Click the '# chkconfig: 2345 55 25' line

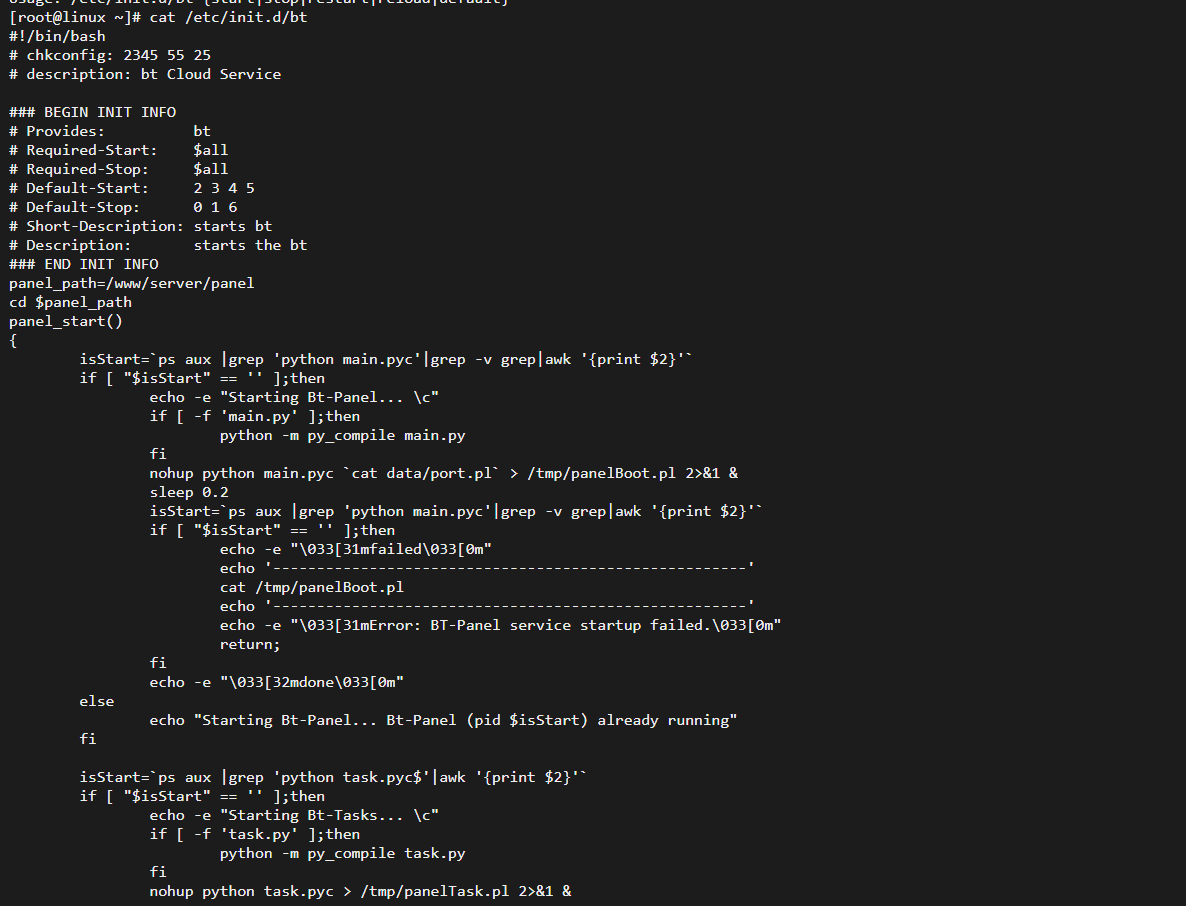click(110, 55)
